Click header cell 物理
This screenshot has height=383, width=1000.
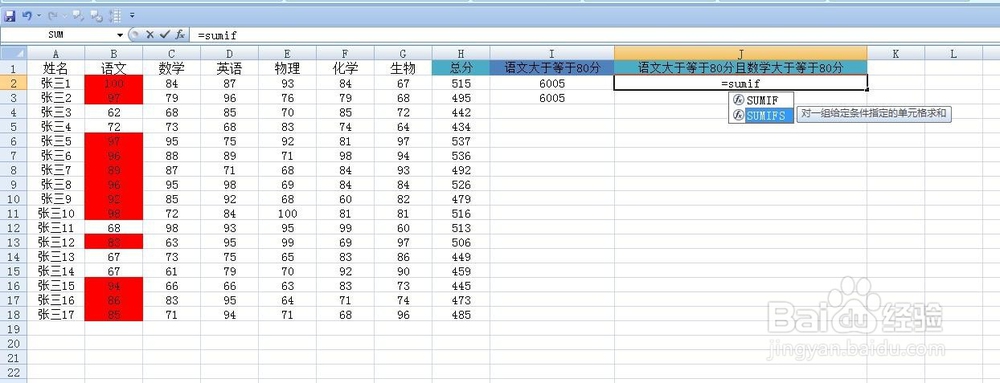287,68
